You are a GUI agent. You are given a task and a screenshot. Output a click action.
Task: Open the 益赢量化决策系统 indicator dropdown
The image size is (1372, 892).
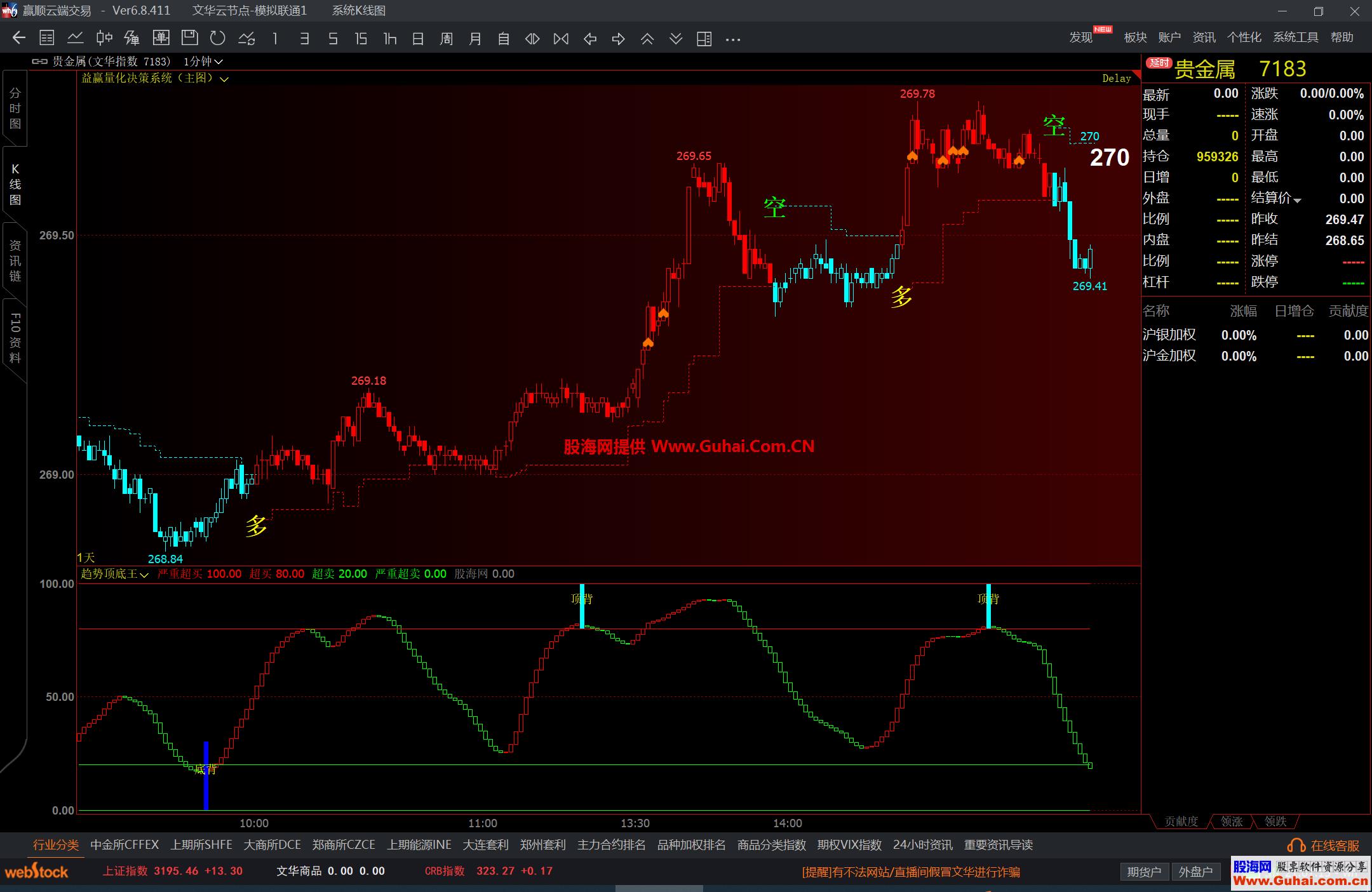(224, 79)
